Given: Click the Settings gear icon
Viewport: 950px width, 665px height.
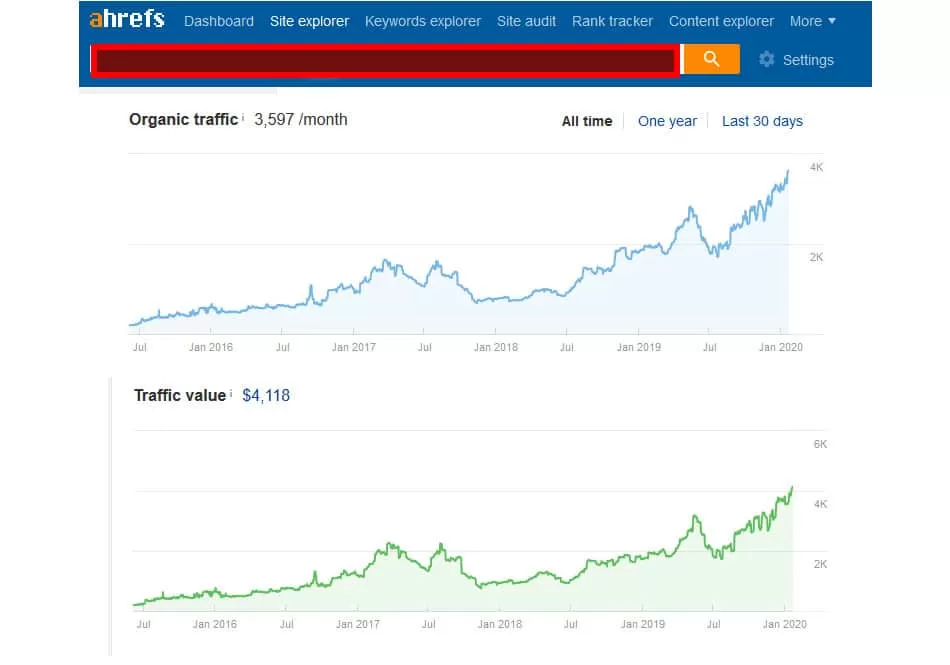Looking at the screenshot, I should [767, 59].
